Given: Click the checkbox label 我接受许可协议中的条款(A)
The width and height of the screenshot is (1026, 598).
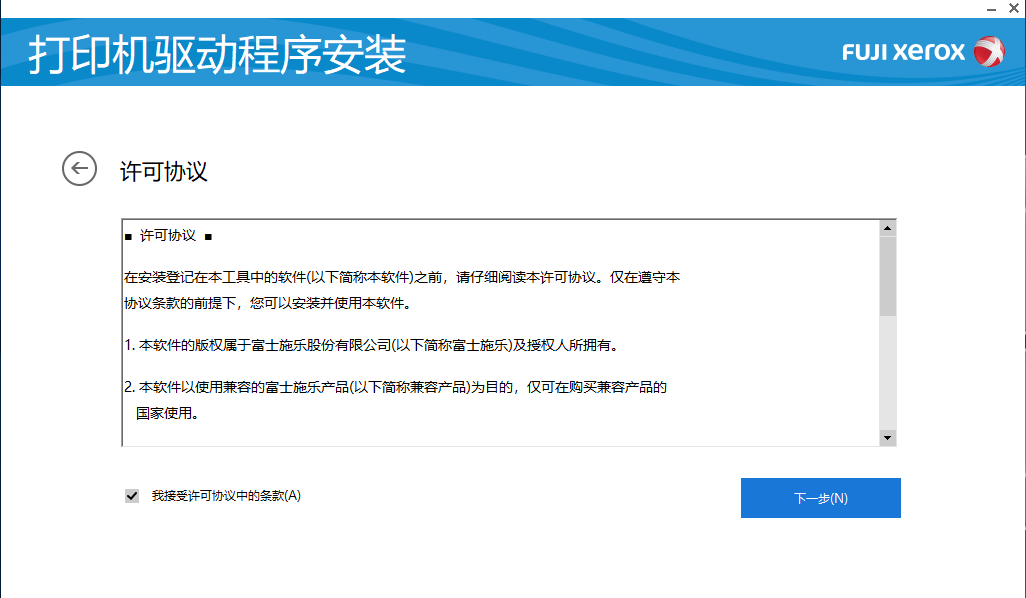Looking at the screenshot, I should (225, 494).
